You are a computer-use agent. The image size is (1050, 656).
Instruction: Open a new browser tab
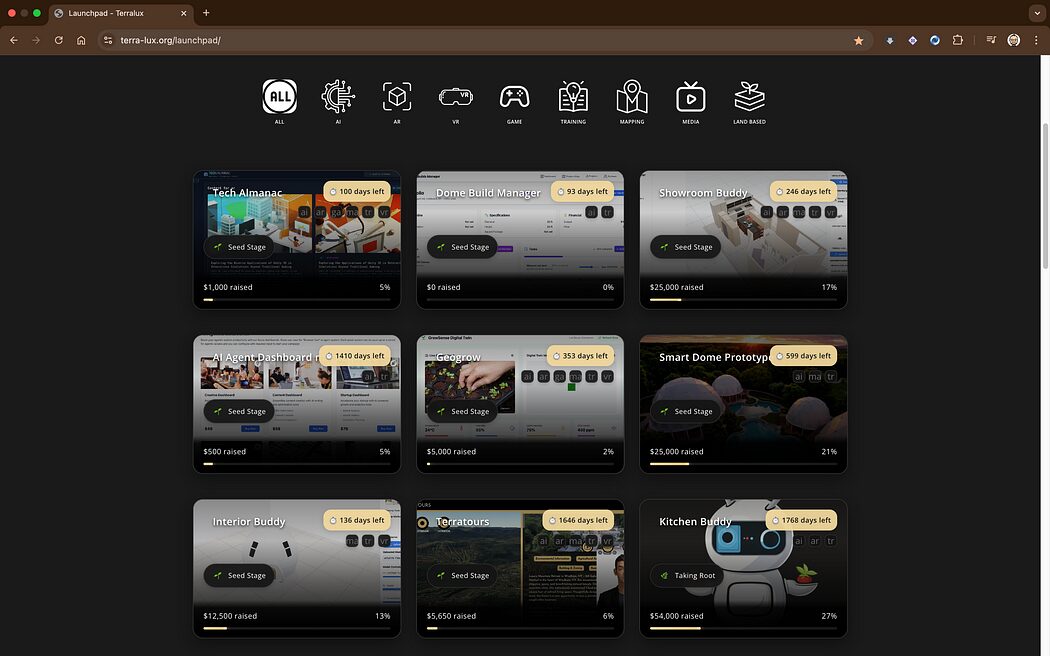coord(206,13)
